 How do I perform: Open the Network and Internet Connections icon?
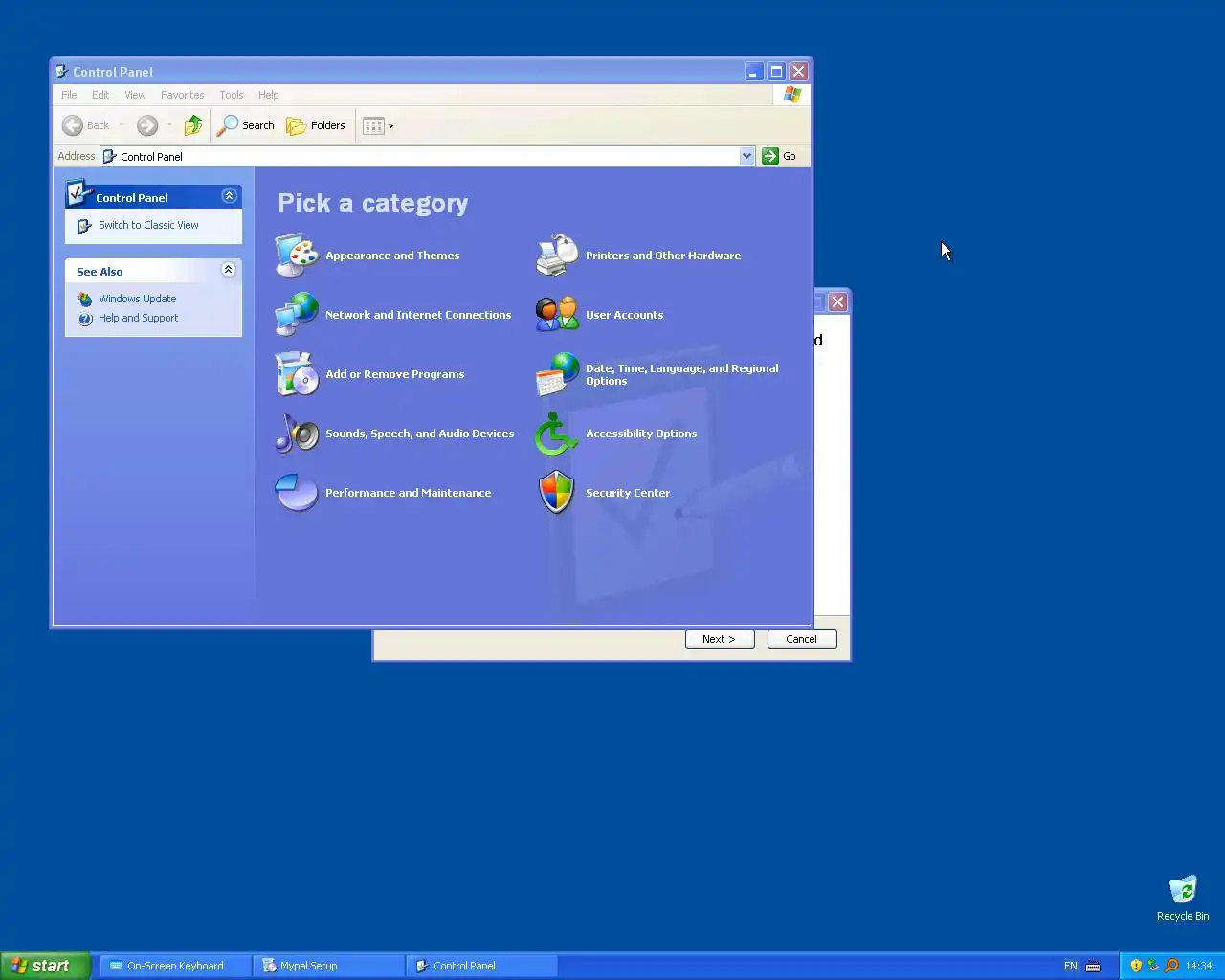click(297, 314)
